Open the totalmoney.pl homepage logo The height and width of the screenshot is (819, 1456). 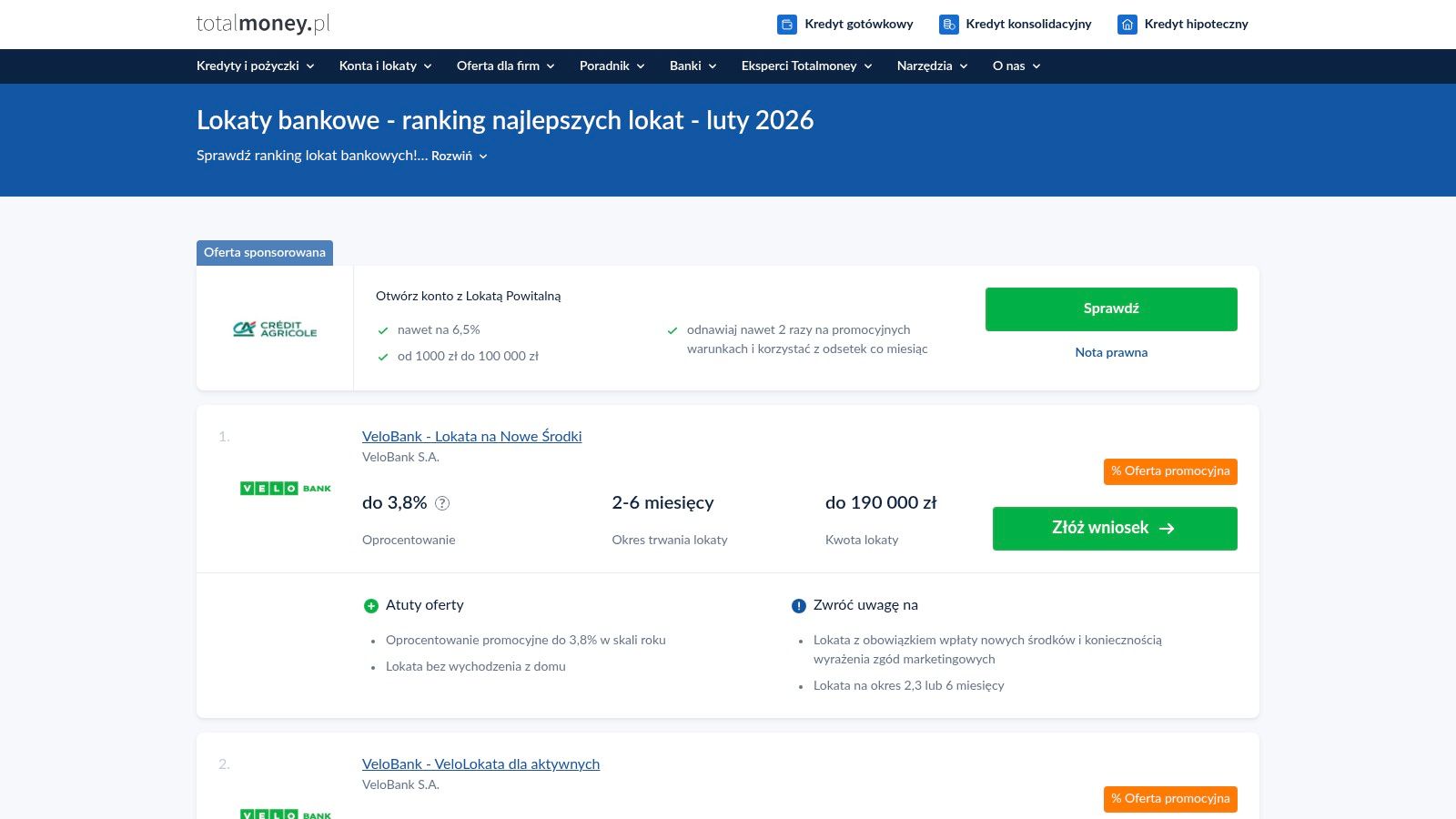263,24
